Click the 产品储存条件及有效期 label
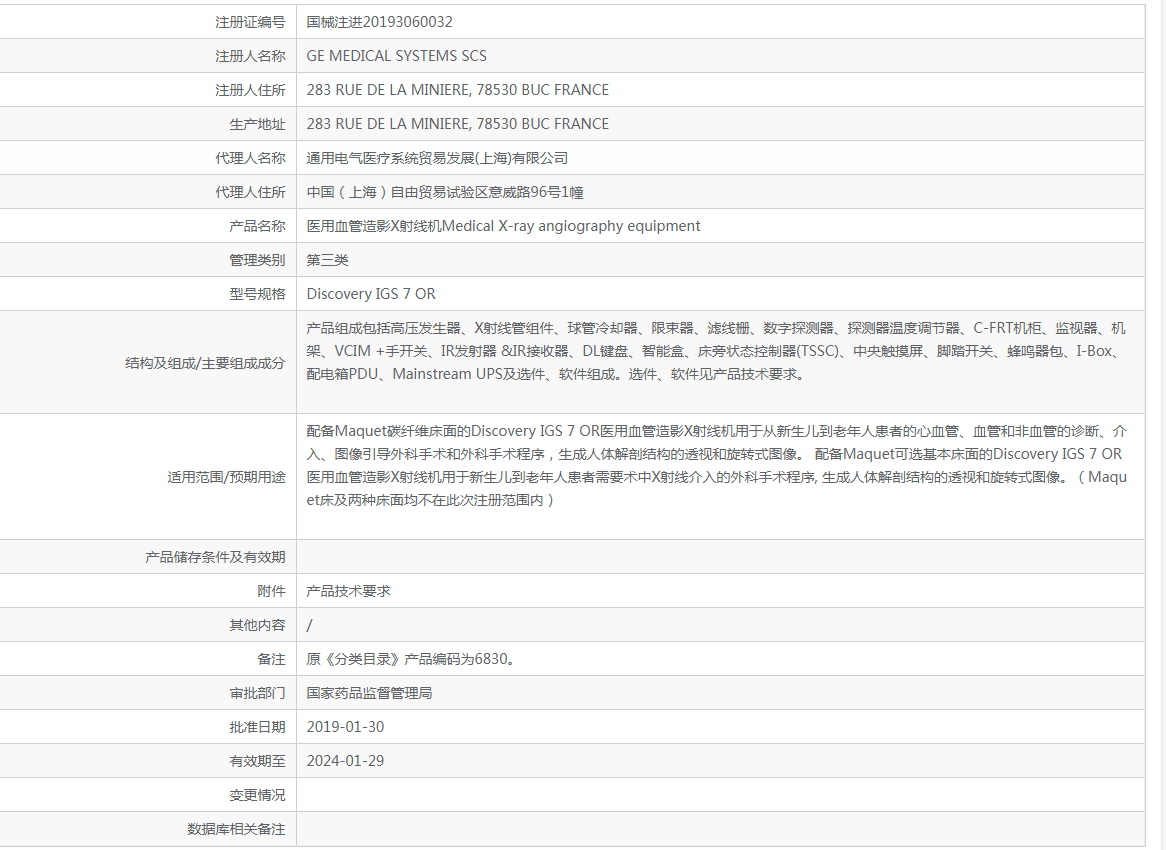The image size is (1166, 850). (215, 557)
